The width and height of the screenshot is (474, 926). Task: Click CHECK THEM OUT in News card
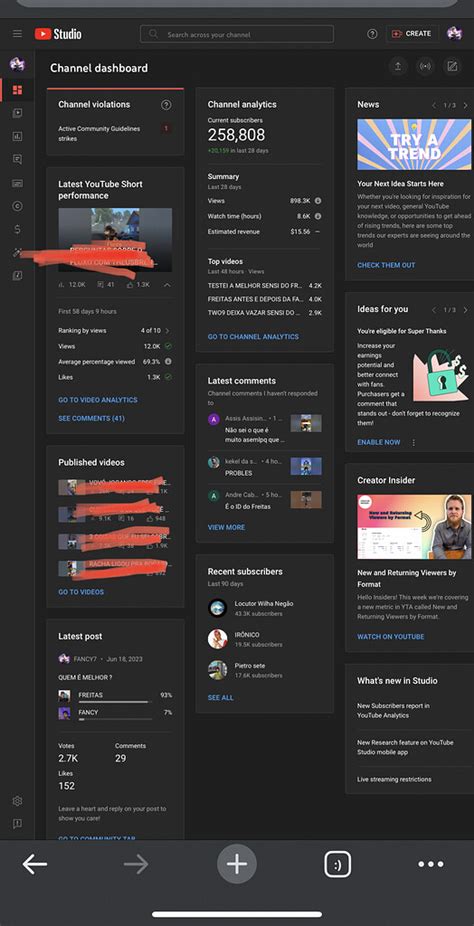386,265
